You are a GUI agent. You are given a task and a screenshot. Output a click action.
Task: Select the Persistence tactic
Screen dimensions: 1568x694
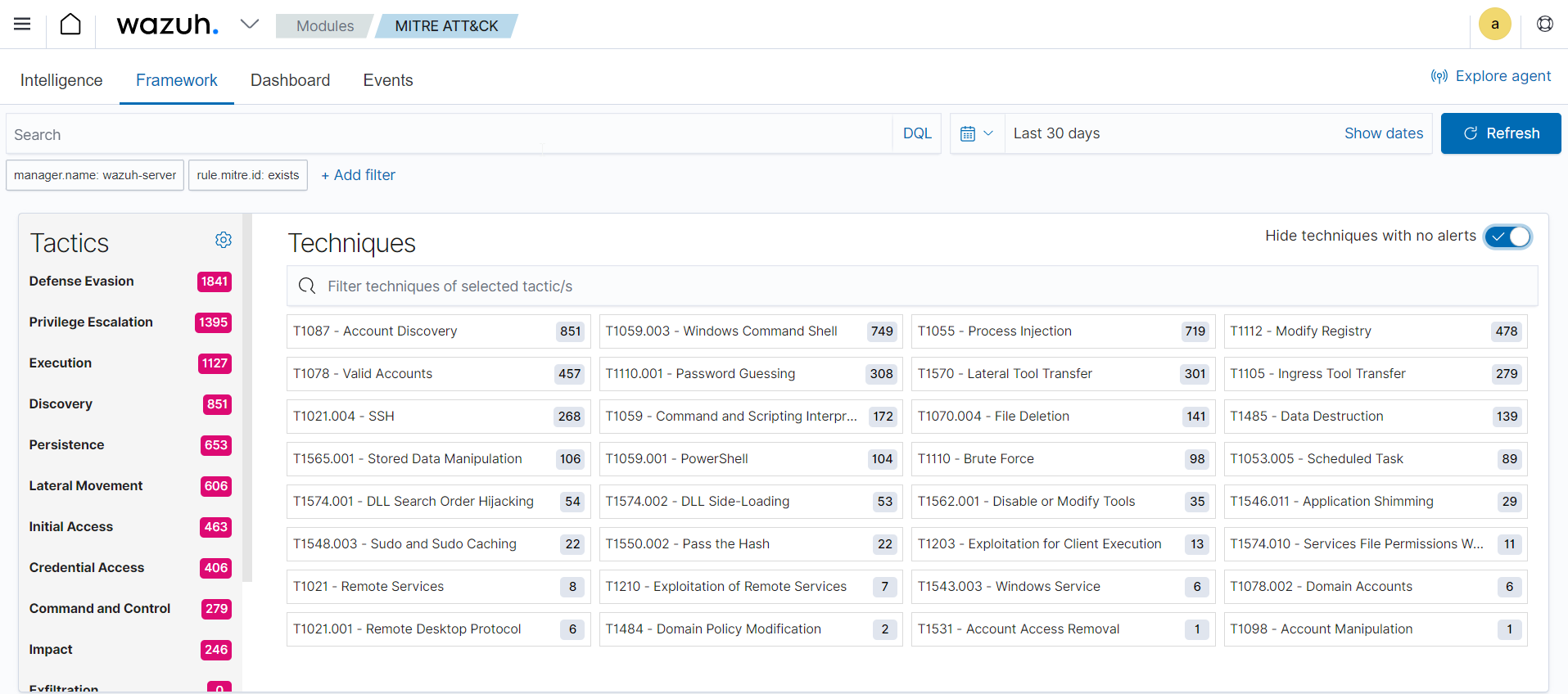130,445
